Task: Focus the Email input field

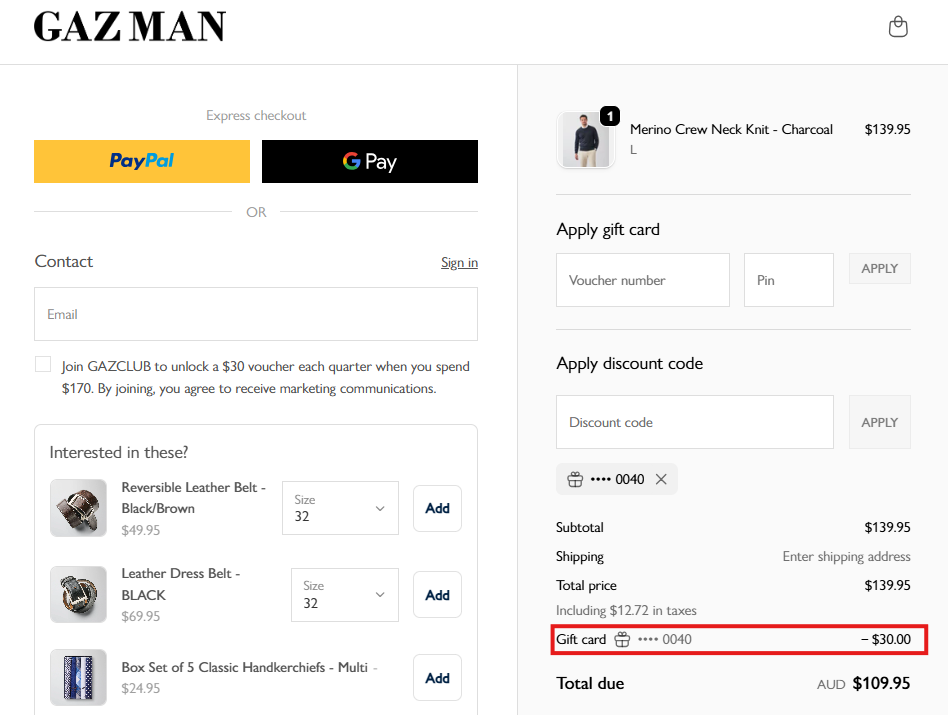Action: [x=256, y=314]
